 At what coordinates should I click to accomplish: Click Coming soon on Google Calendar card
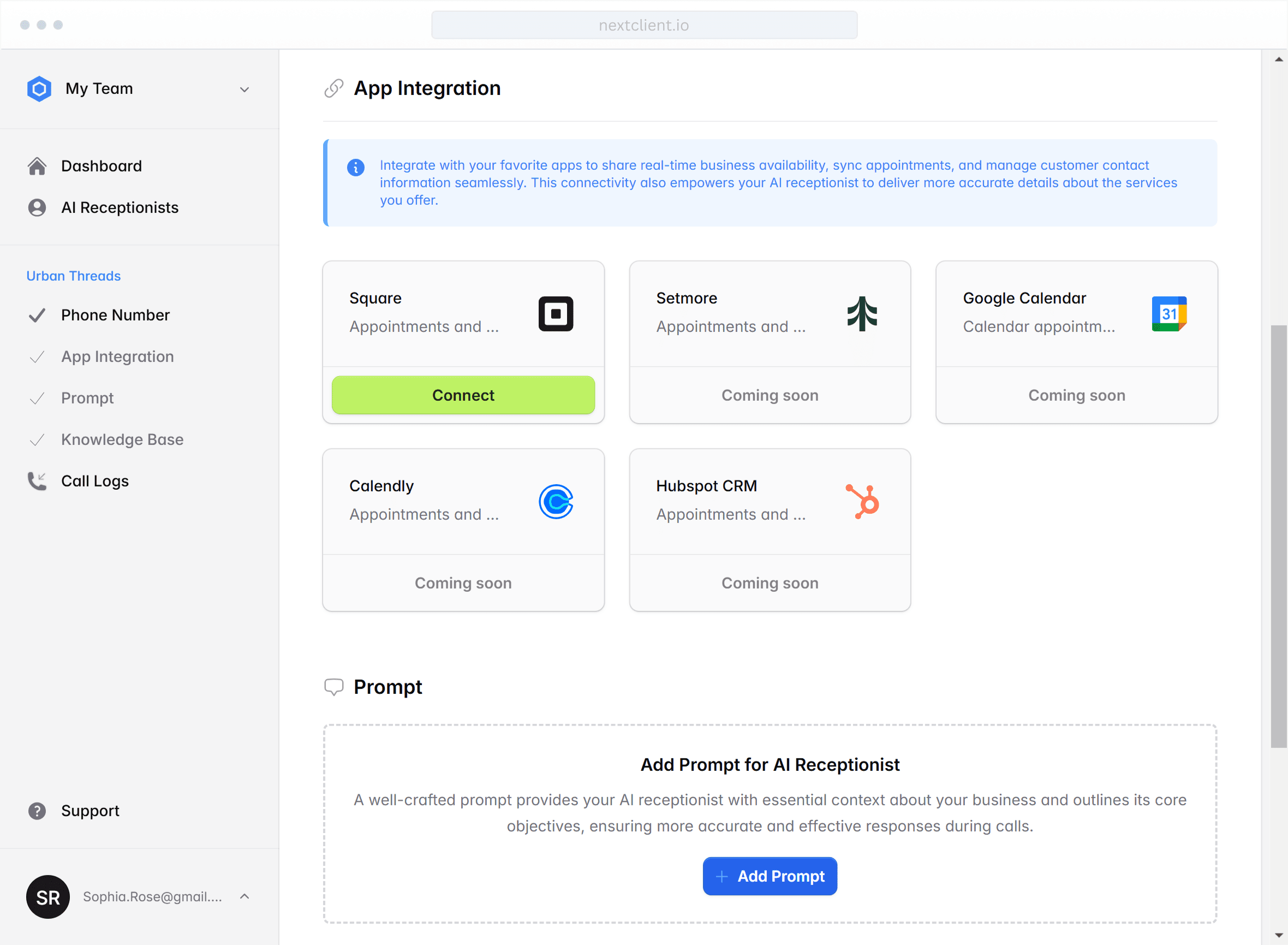pyautogui.click(x=1076, y=395)
